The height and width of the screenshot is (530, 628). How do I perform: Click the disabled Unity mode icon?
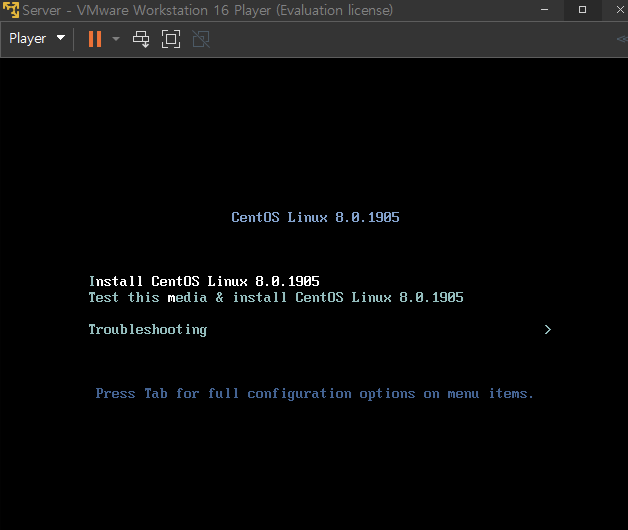coord(201,39)
